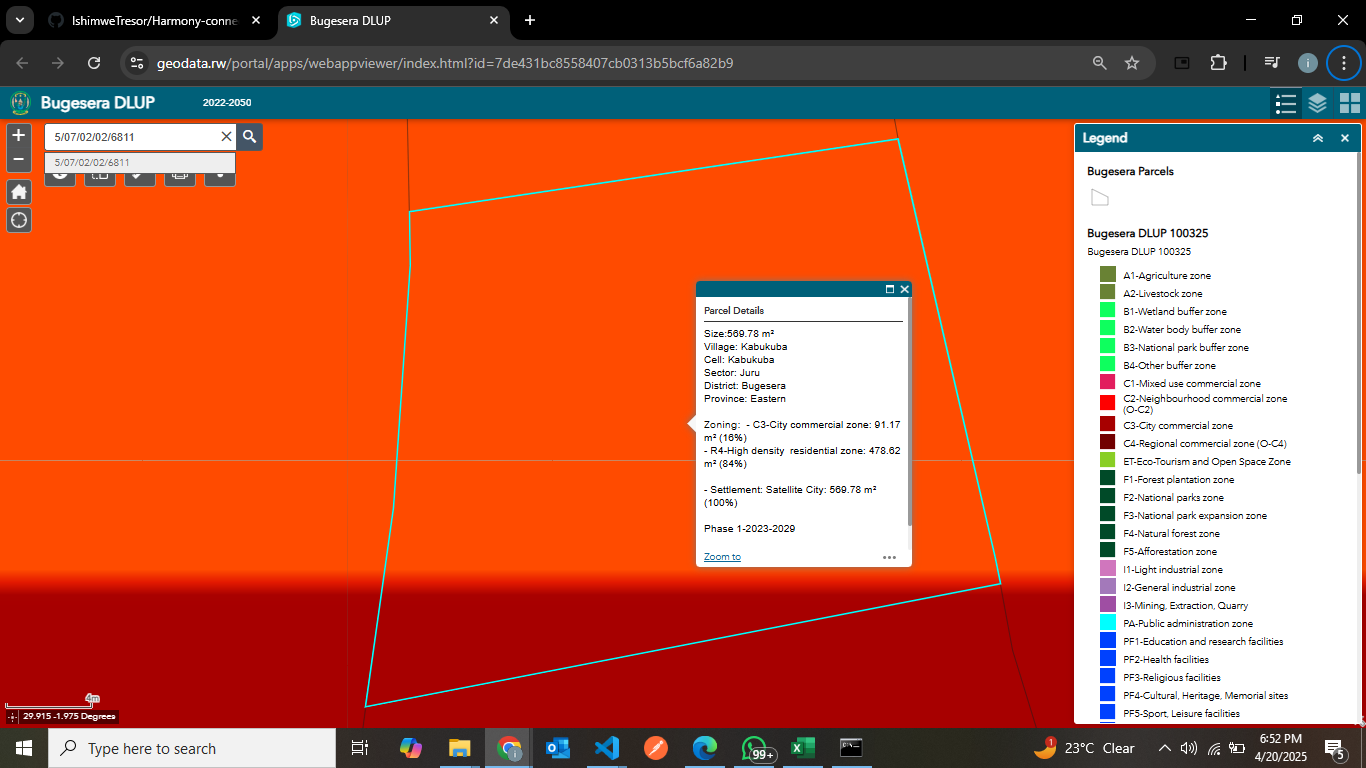
Task: Zoom in with the map plus button
Action: (x=19, y=135)
